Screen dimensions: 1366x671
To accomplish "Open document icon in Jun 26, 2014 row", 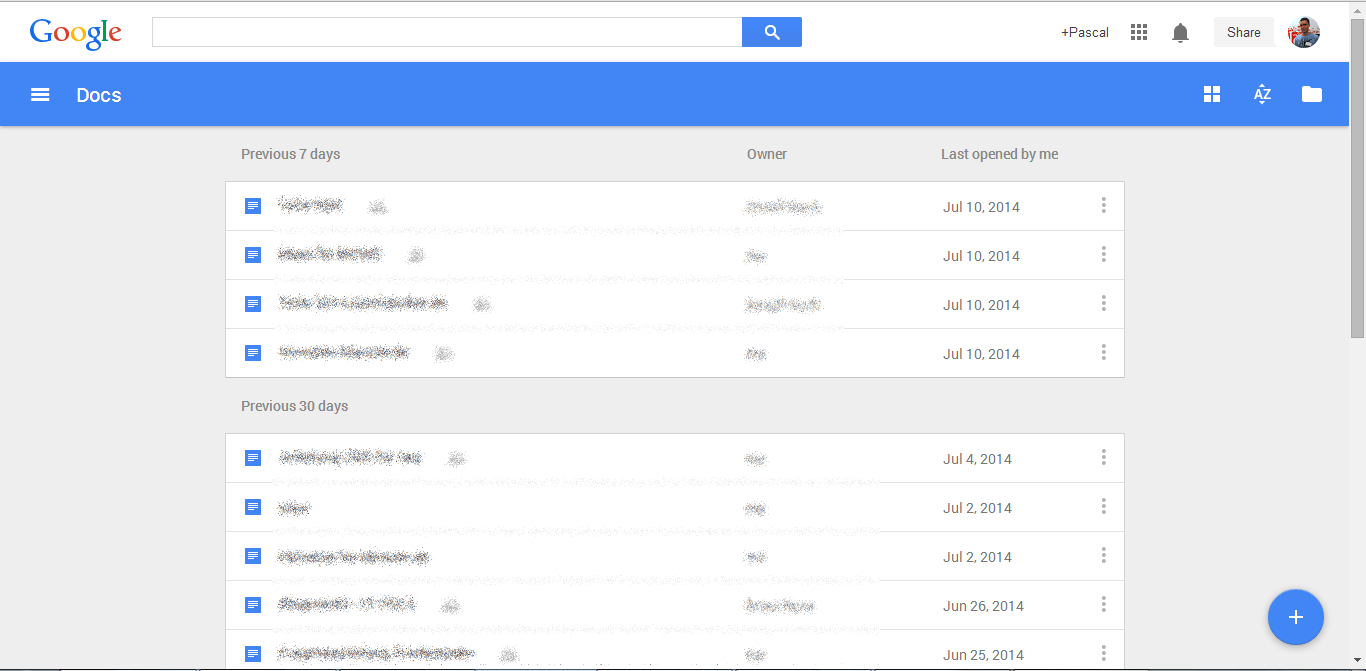I will (253, 605).
